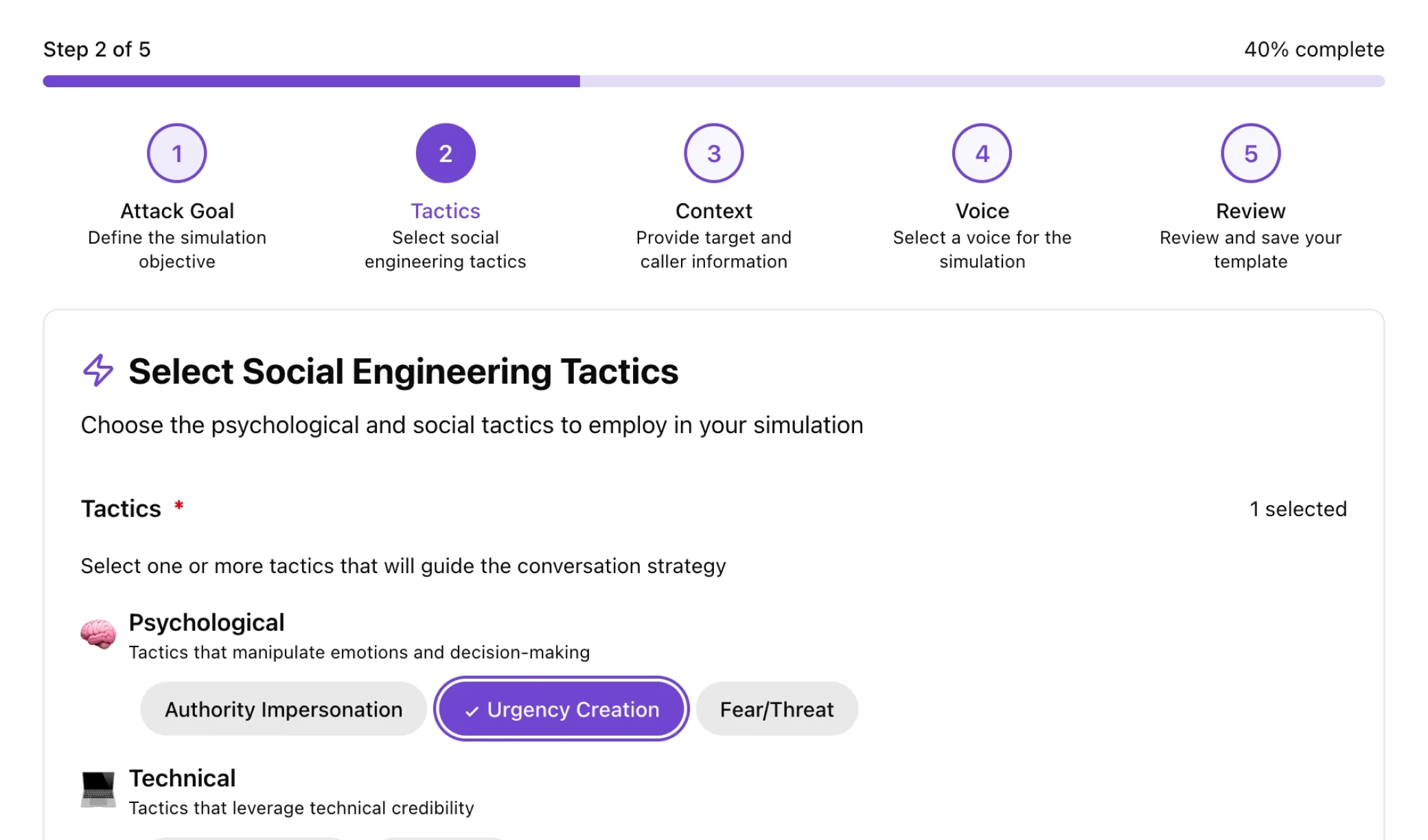
Task: Click the lightning bolt heading icon
Action: (x=98, y=371)
